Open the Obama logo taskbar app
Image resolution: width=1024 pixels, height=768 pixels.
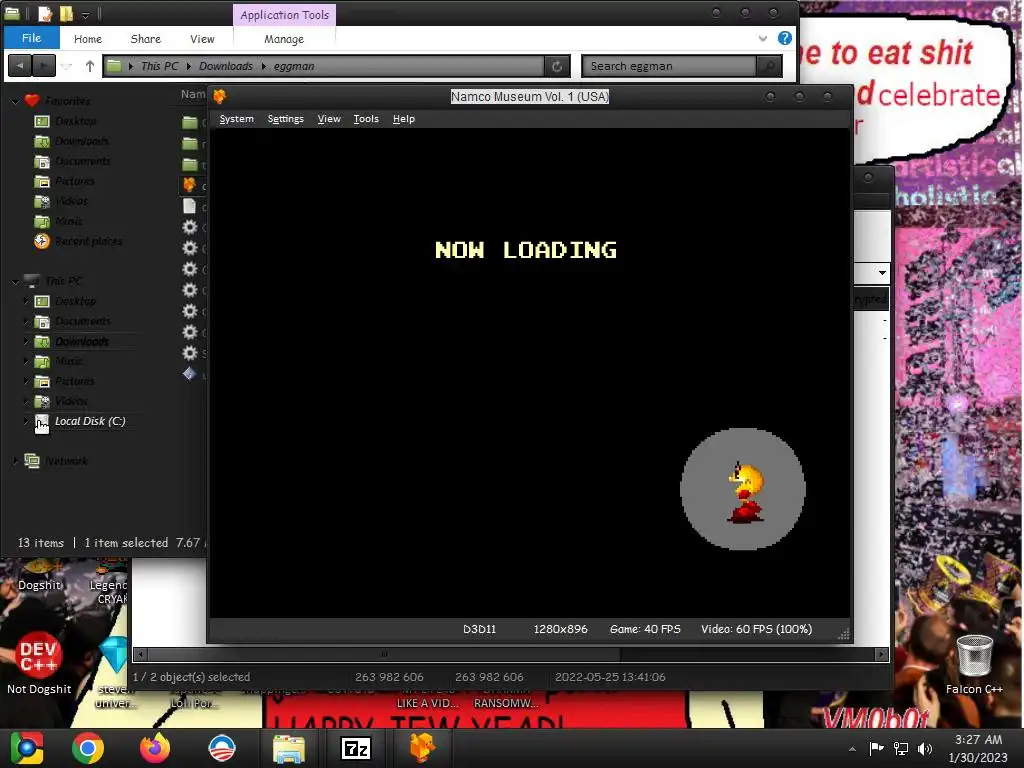(x=222, y=748)
